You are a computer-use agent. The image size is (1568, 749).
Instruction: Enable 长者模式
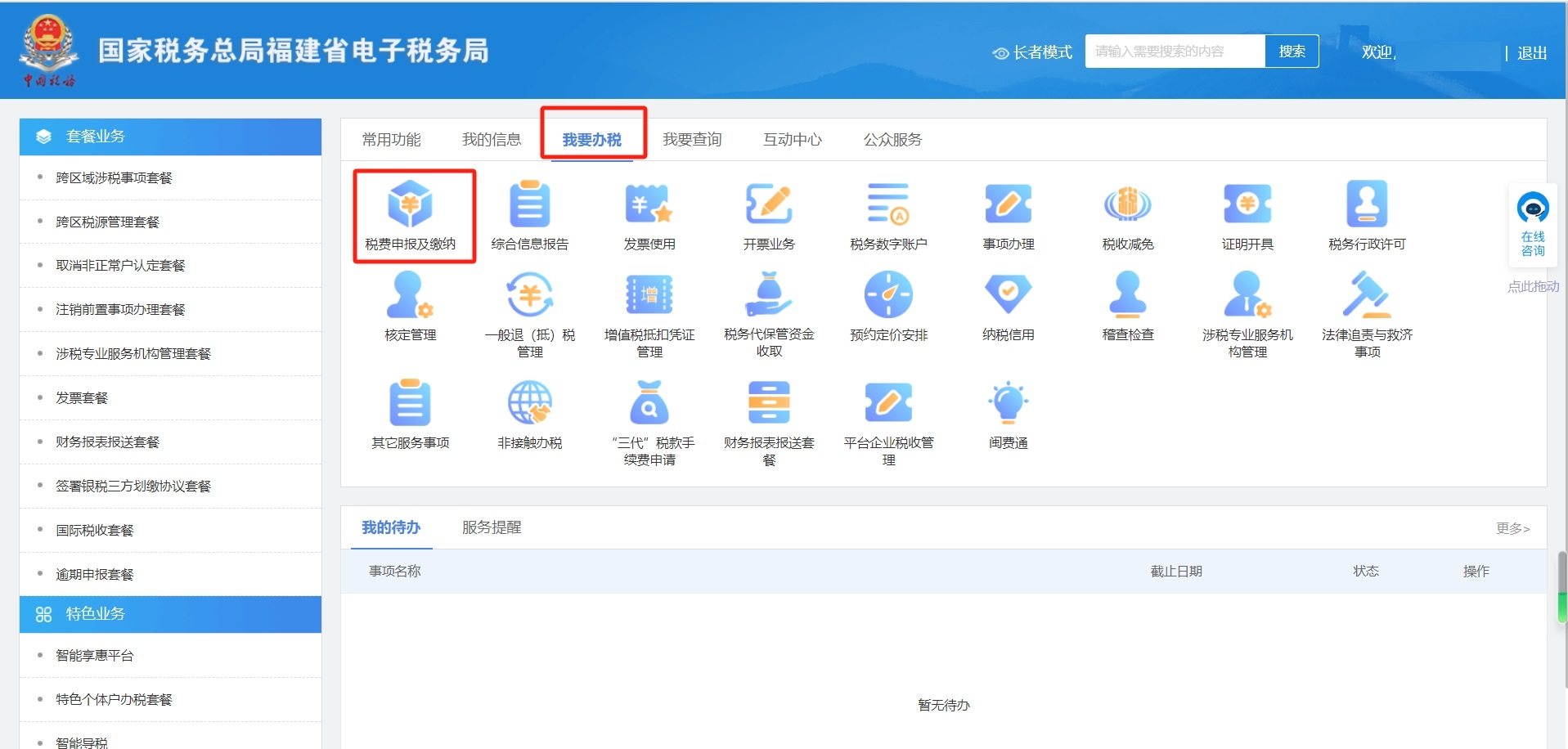coord(1032,51)
